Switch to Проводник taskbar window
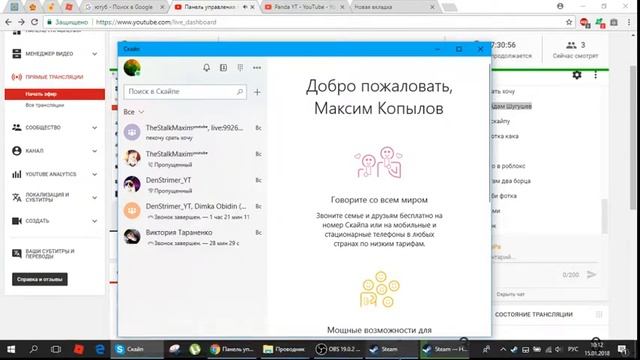 (x=284, y=349)
